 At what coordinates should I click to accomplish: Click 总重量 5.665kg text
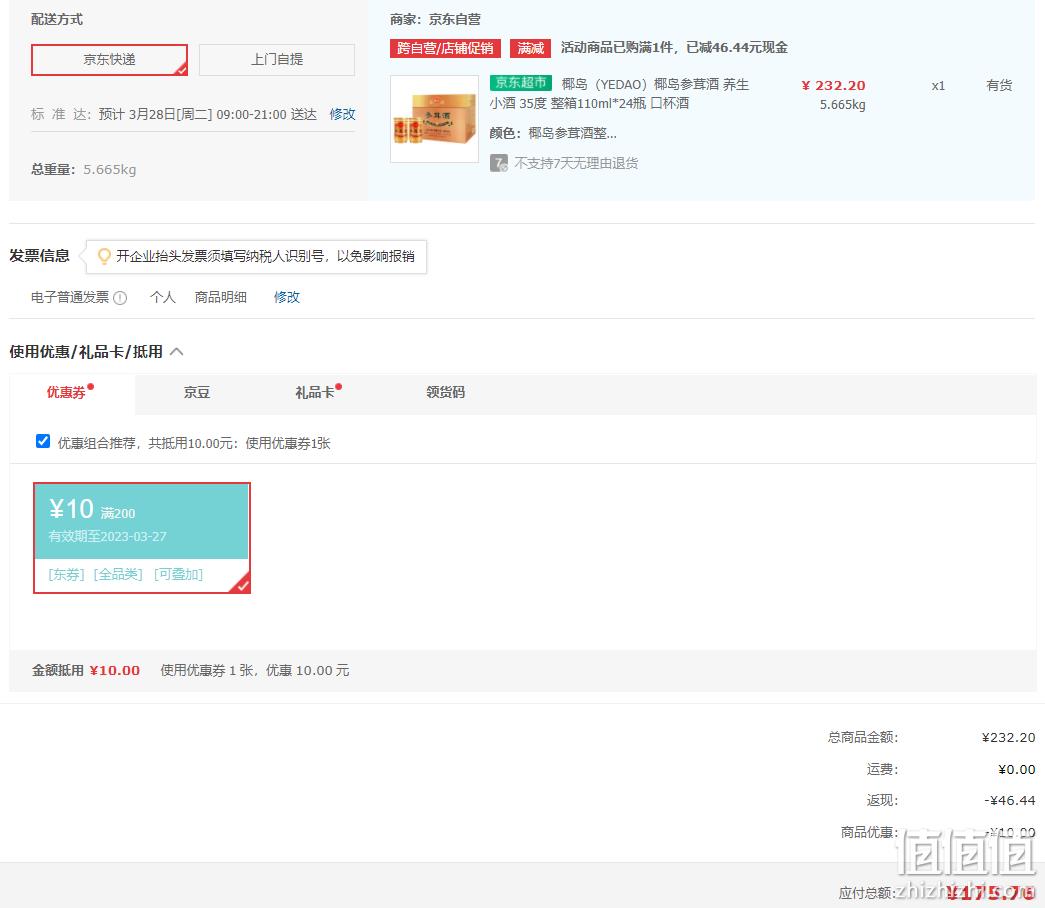tap(83, 169)
